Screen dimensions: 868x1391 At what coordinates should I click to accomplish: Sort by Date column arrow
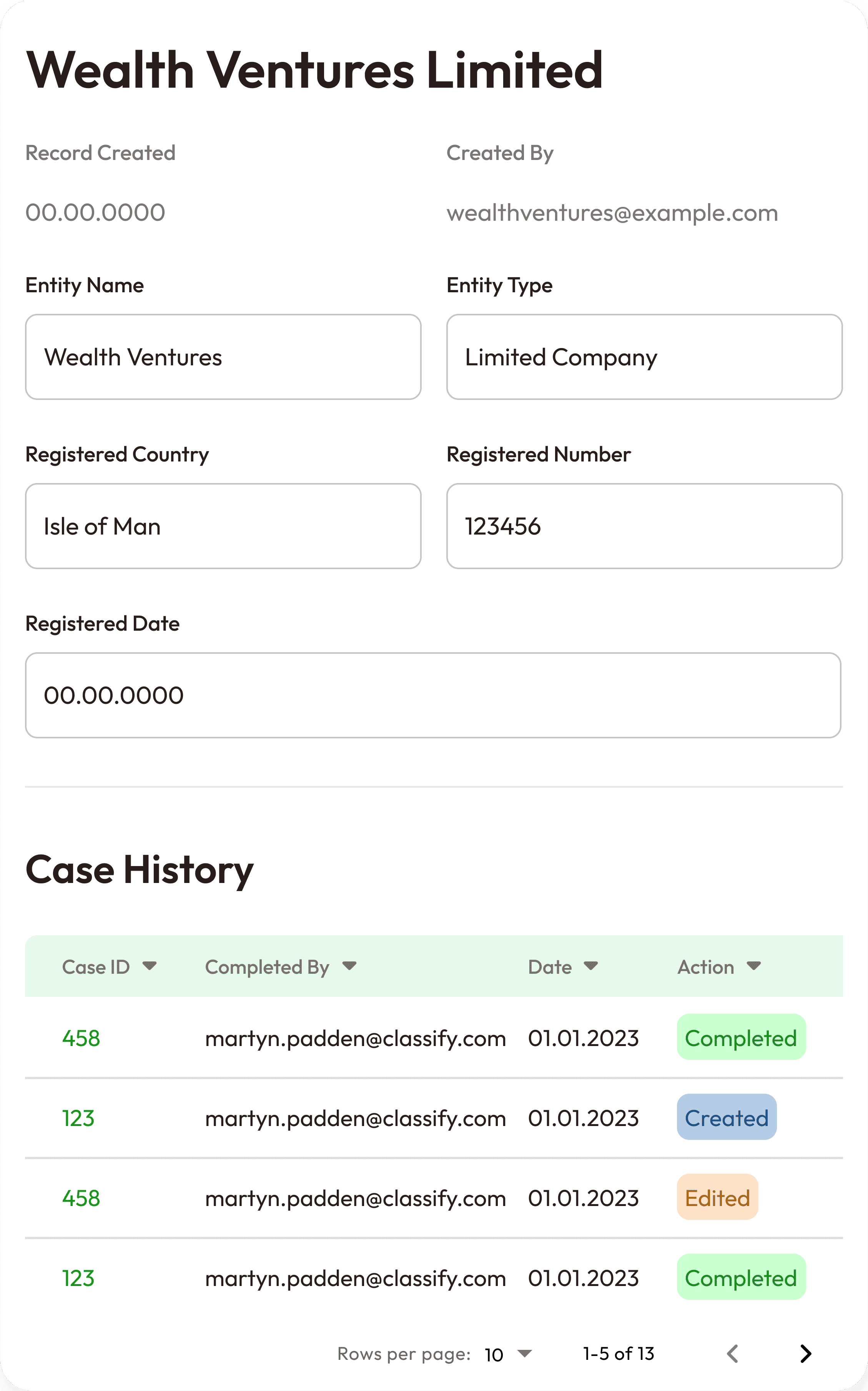point(591,966)
